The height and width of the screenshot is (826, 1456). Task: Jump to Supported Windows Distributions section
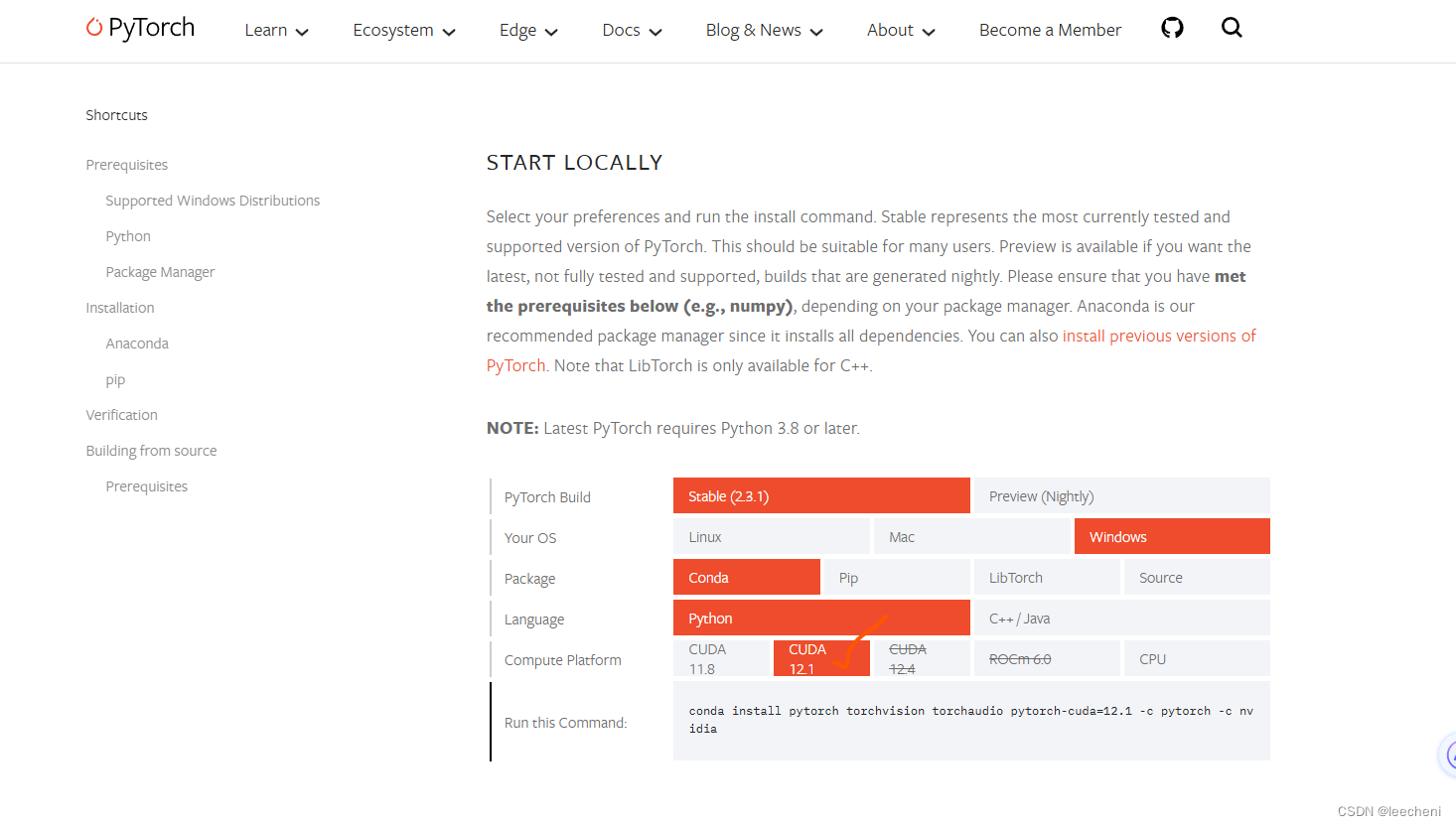click(213, 201)
